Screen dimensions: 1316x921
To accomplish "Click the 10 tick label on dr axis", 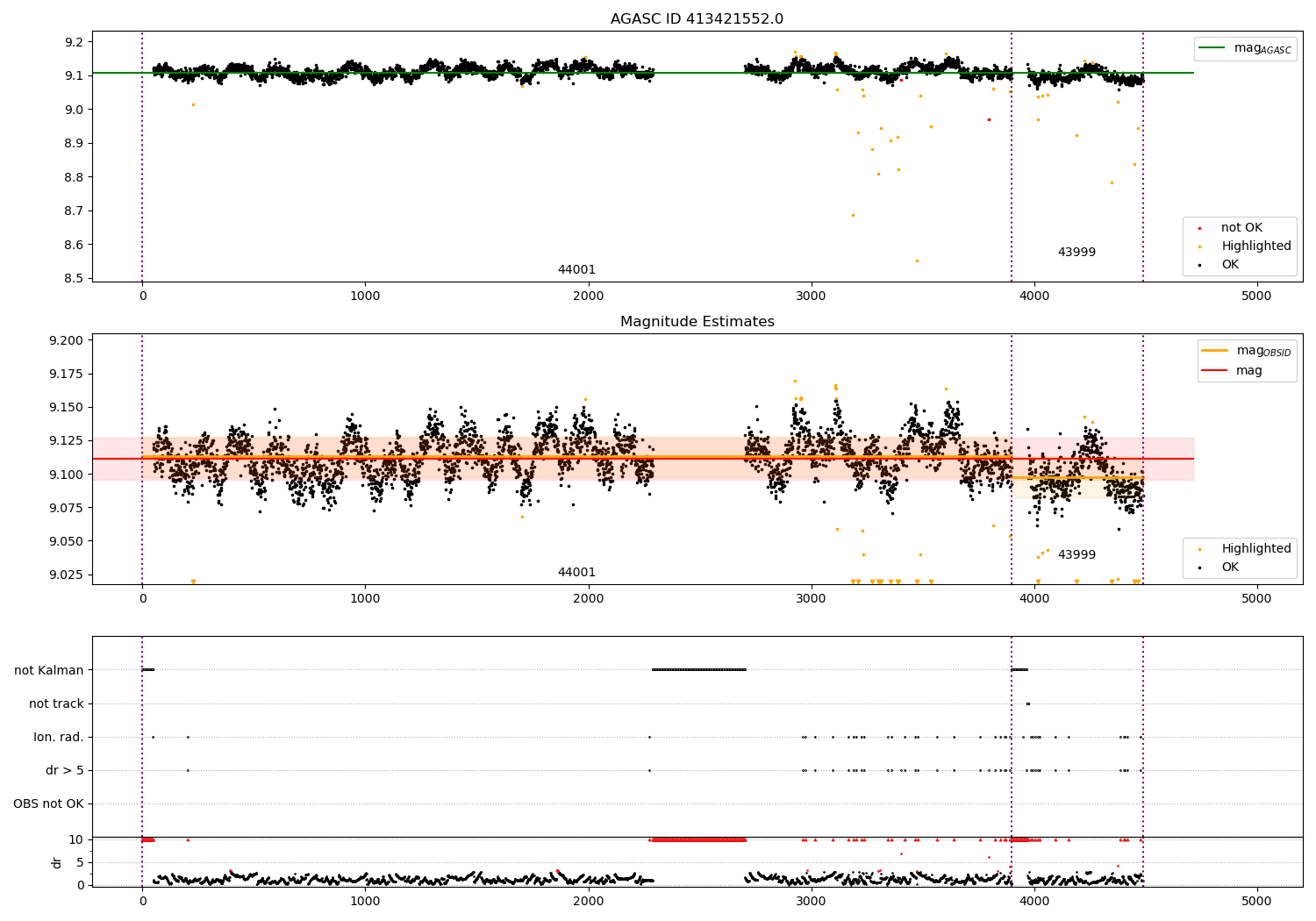I will point(76,839).
